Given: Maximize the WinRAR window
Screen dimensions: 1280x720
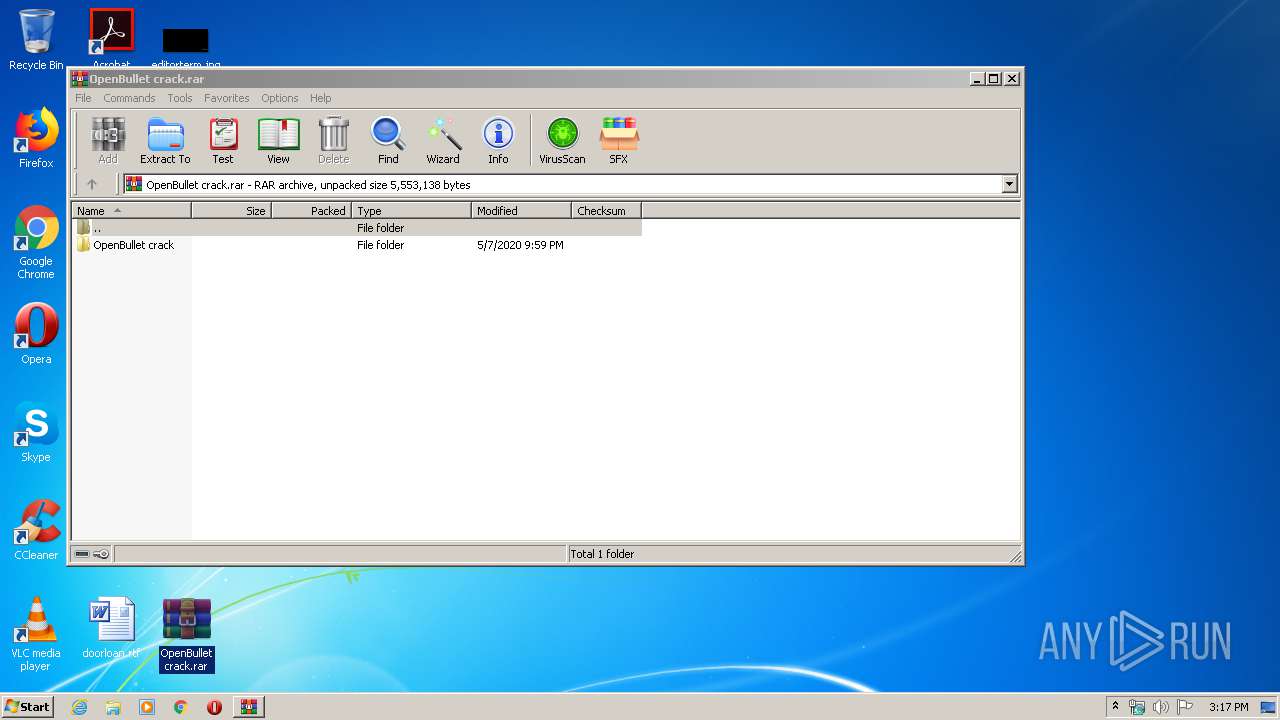Looking at the screenshot, I should point(993,79).
